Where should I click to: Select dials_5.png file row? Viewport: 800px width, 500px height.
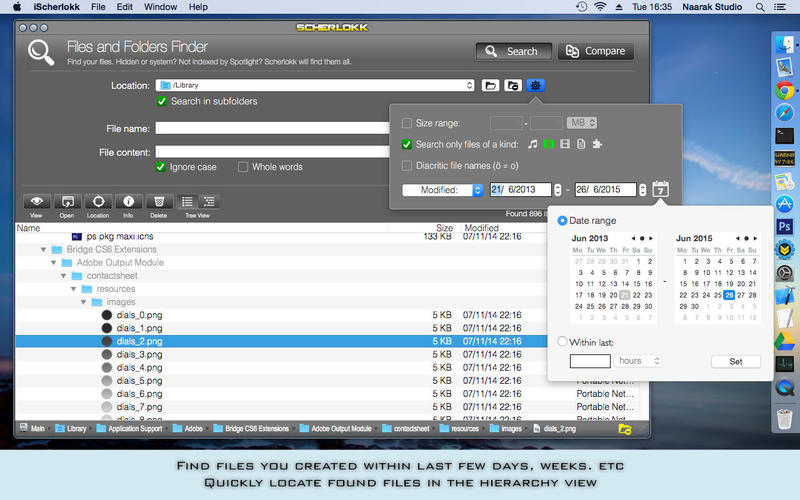point(282,381)
